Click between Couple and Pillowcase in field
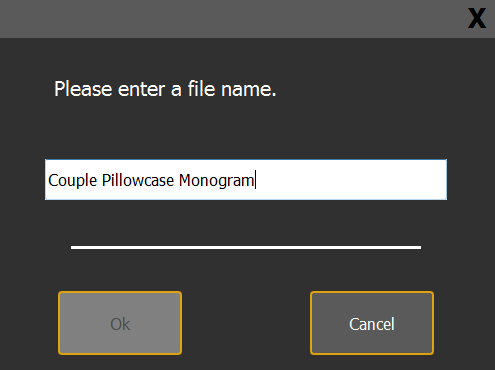 [x=99, y=180]
